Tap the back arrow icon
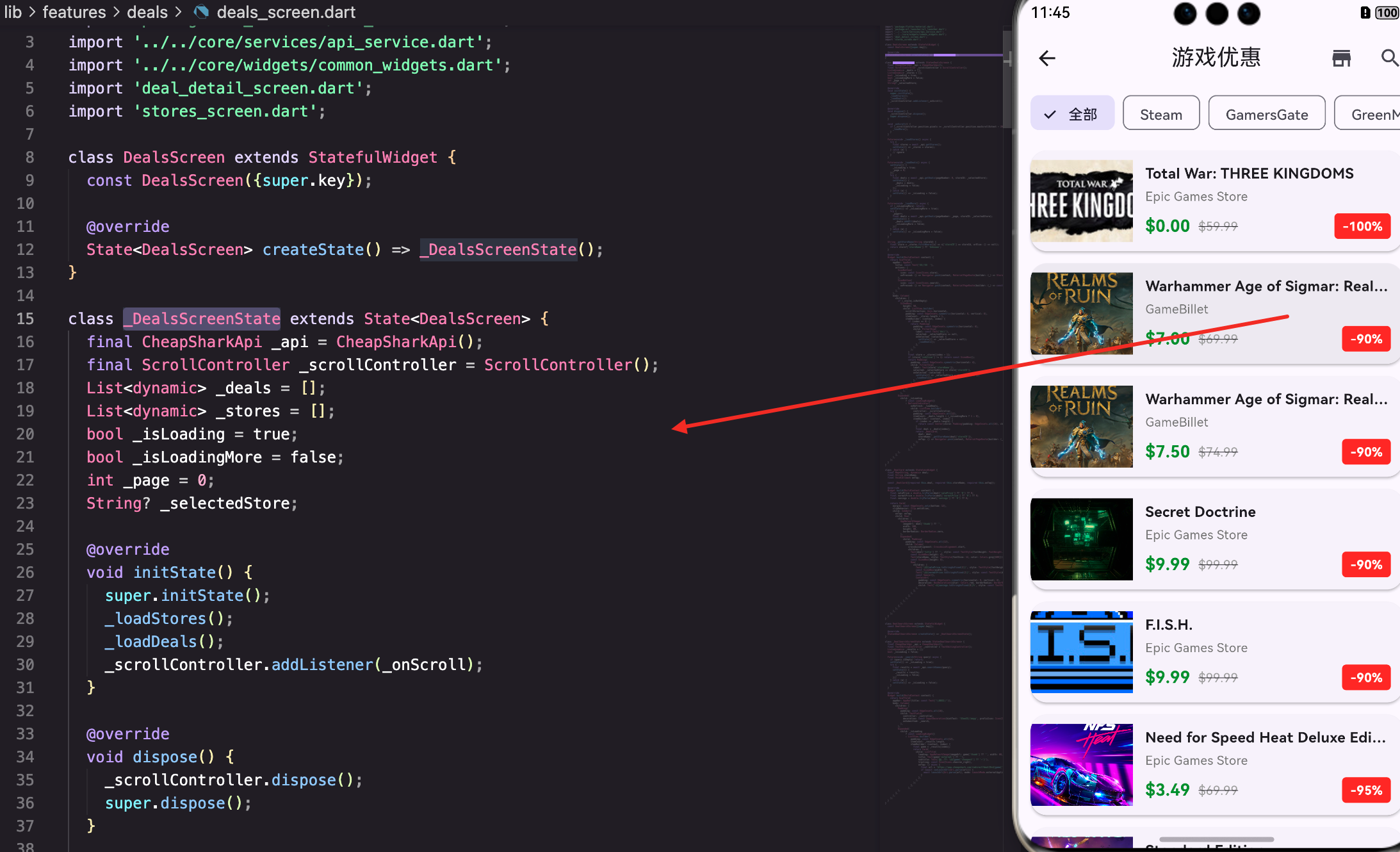The height and width of the screenshot is (852, 1400). click(1047, 58)
